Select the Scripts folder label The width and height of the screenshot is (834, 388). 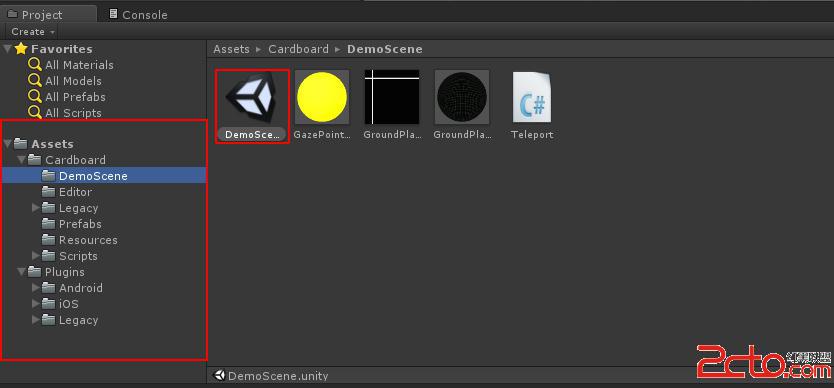pos(78,256)
